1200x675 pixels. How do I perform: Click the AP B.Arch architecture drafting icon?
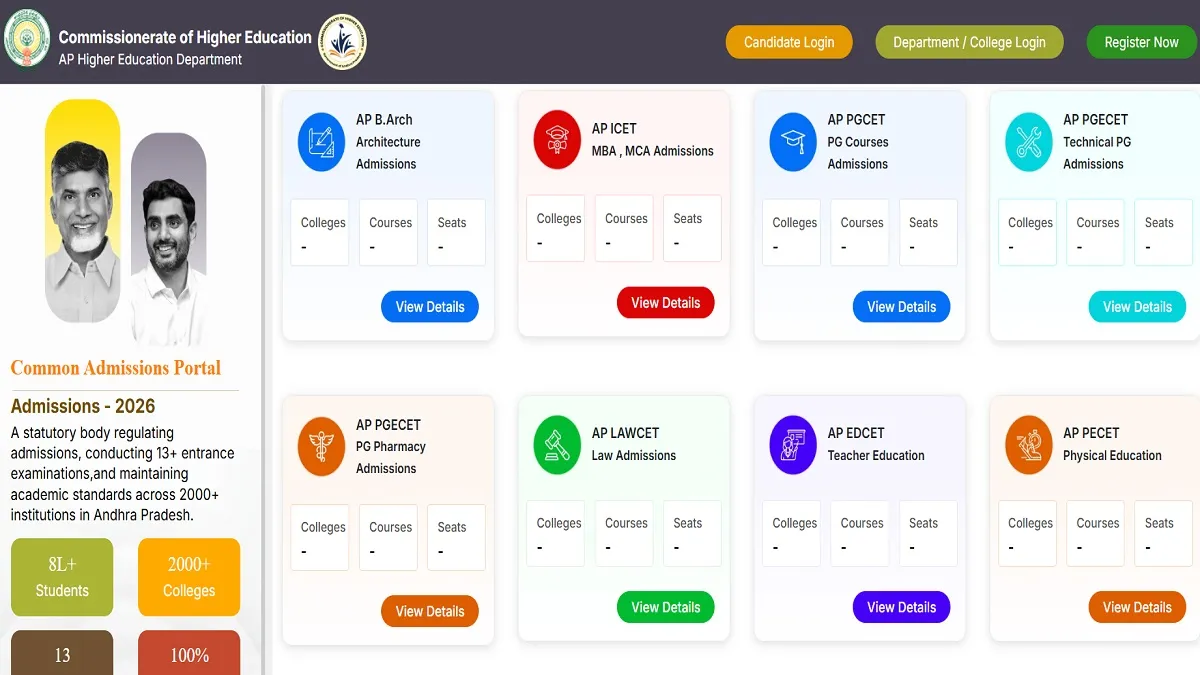tap(321, 141)
